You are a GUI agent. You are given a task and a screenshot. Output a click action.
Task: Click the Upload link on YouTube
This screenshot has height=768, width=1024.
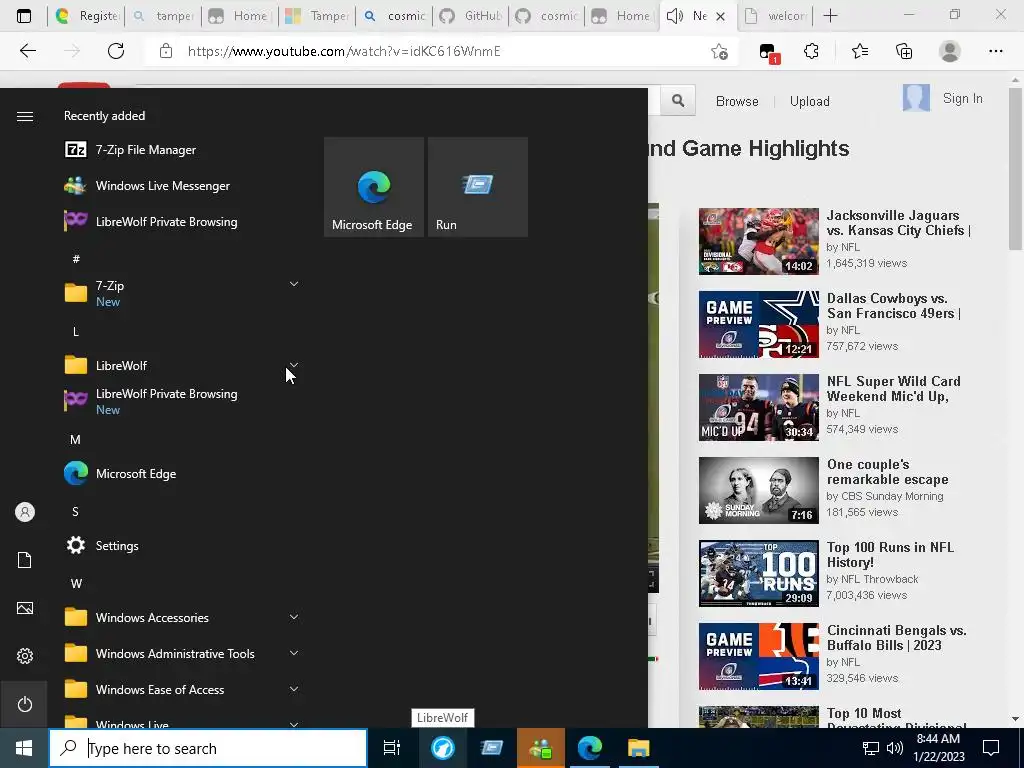click(809, 101)
